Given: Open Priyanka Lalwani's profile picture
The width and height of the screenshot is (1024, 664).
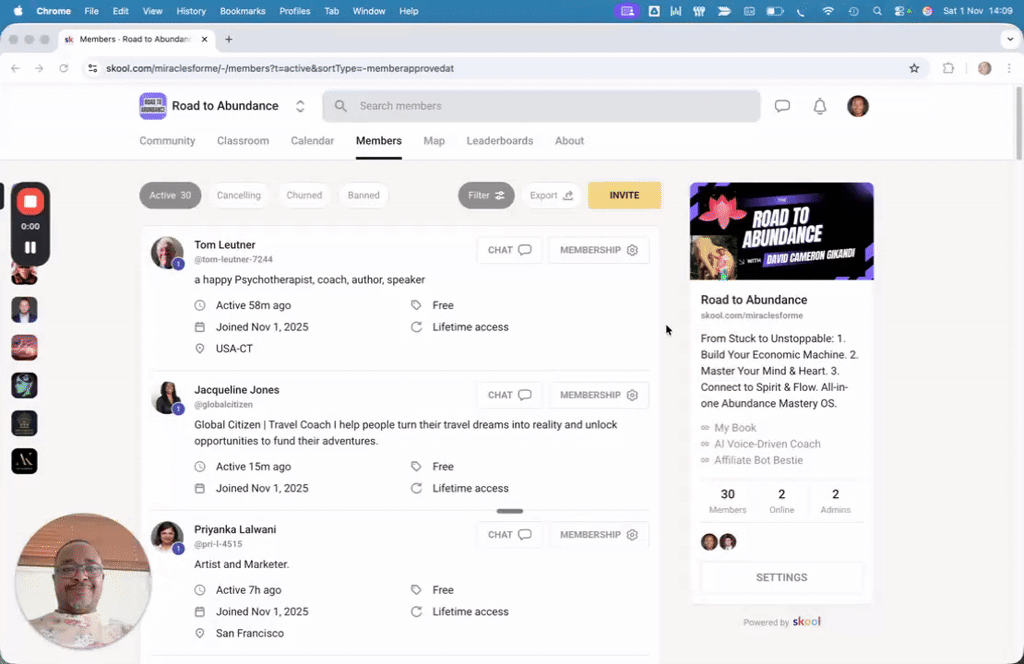Looking at the screenshot, I should coord(167,537).
